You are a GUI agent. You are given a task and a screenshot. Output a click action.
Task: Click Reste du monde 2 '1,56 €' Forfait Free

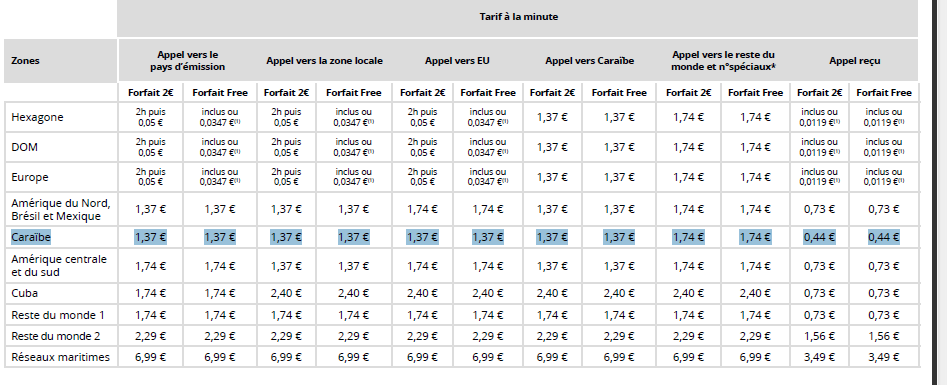pos(884,336)
